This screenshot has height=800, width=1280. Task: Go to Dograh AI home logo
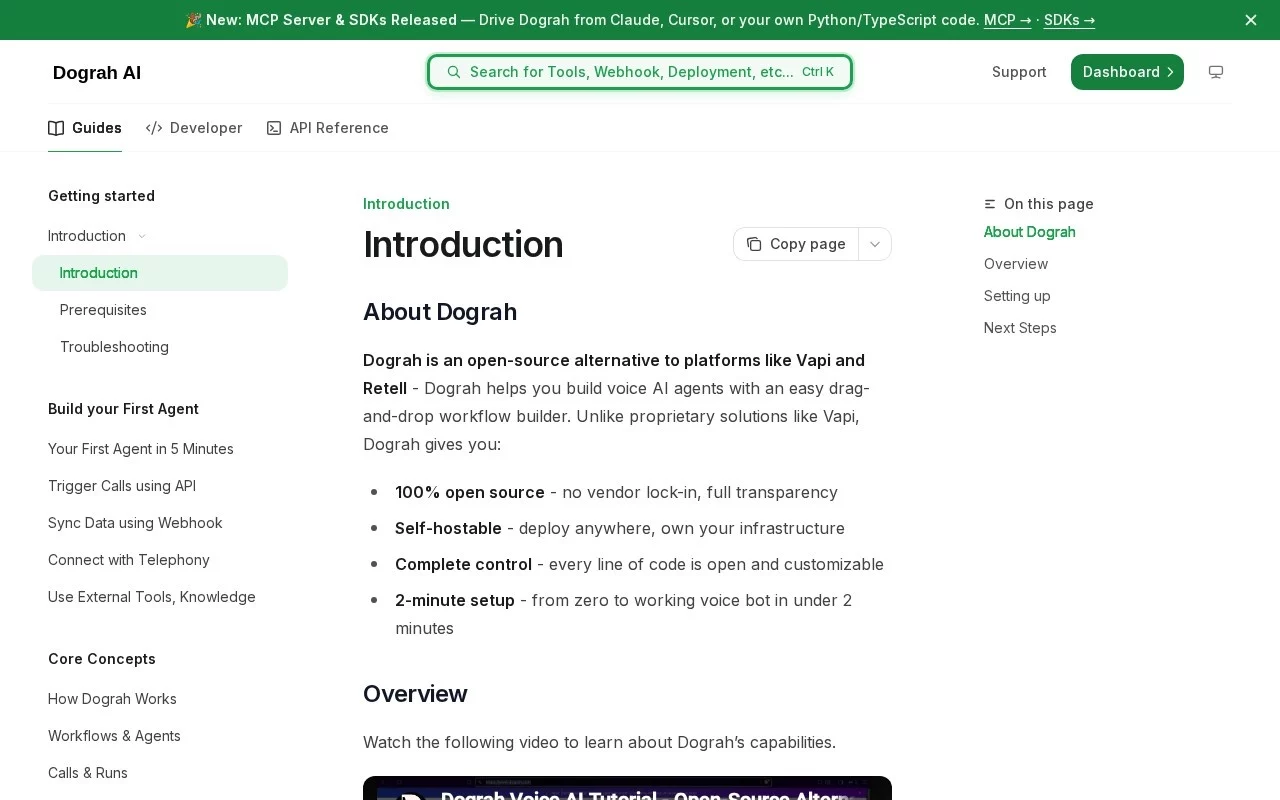pyautogui.click(x=97, y=72)
